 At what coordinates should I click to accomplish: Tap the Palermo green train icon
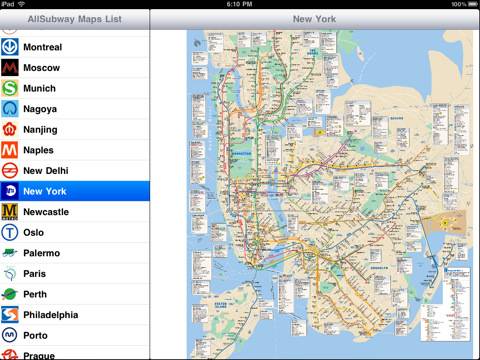point(10,253)
